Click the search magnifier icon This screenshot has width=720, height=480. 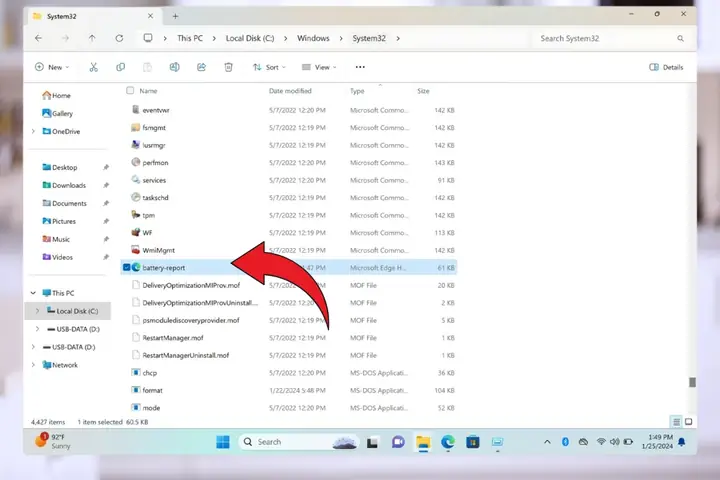coord(680,39)
